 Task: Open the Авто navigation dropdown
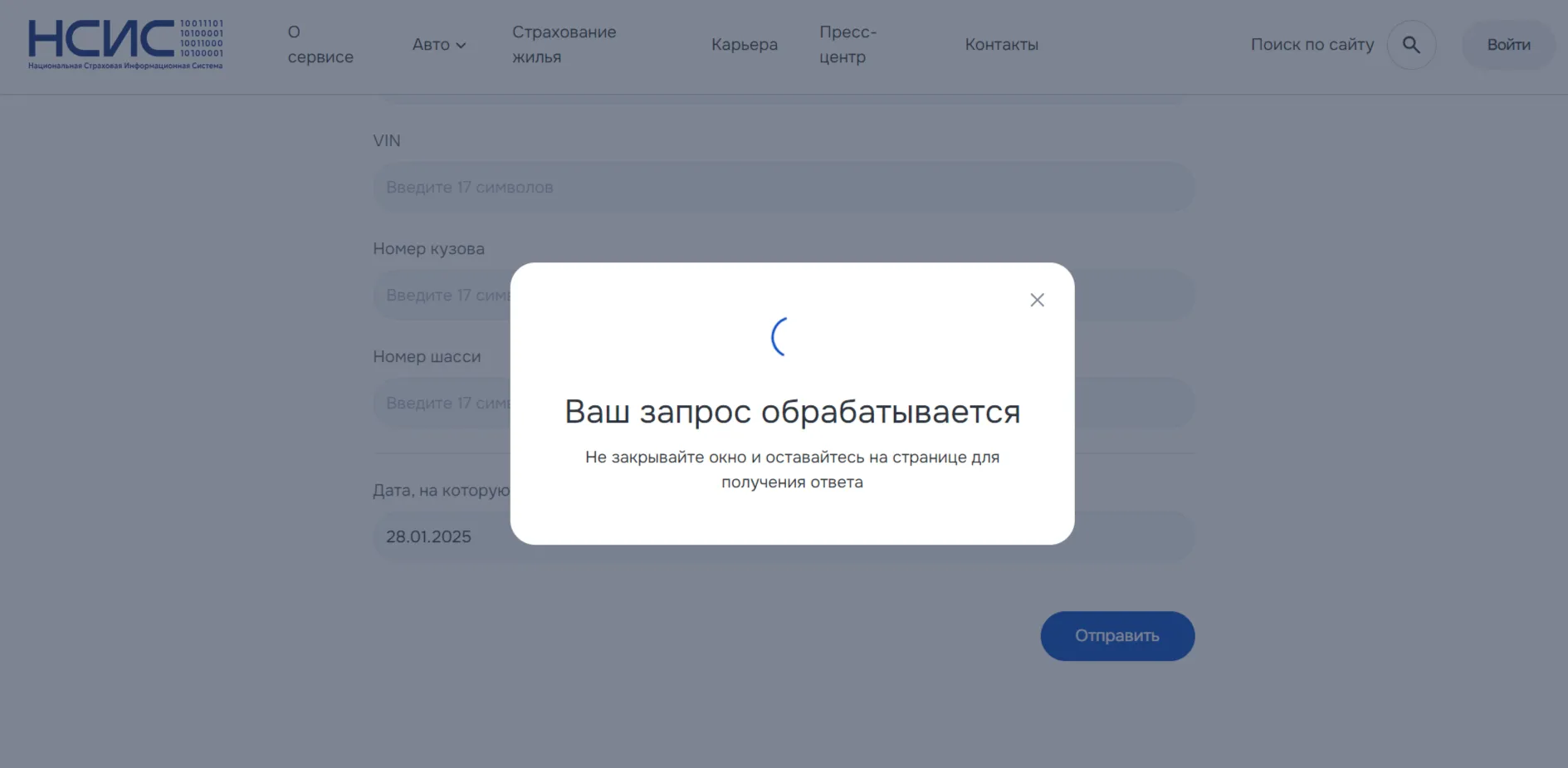coord(438,45)
